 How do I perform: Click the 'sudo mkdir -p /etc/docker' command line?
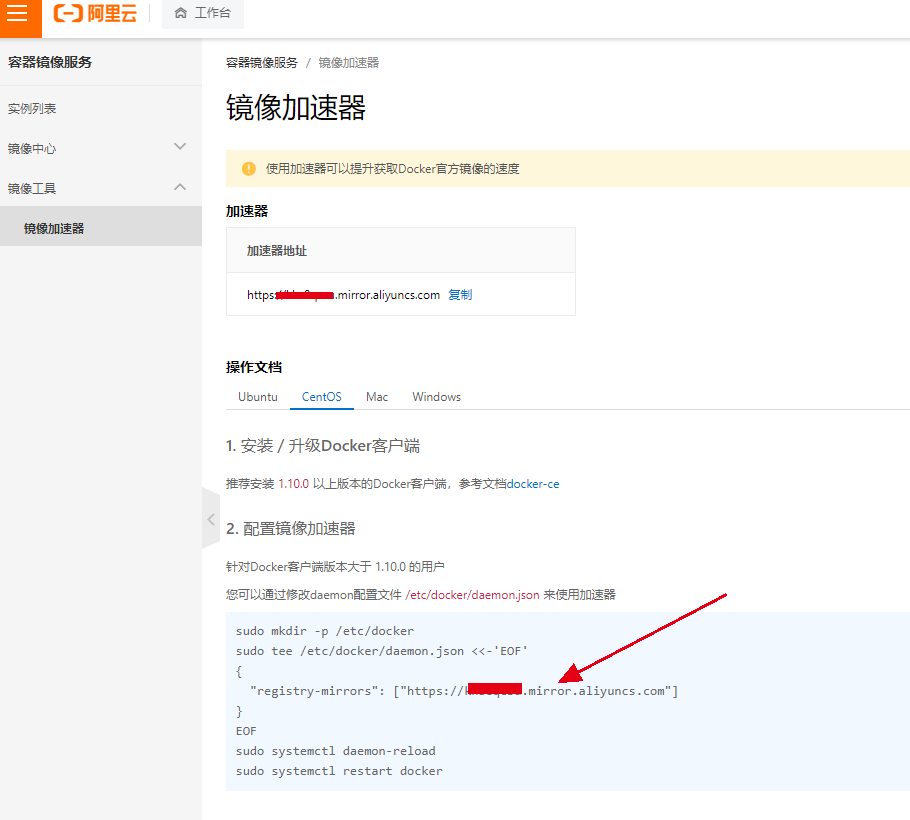coord(325,631)
